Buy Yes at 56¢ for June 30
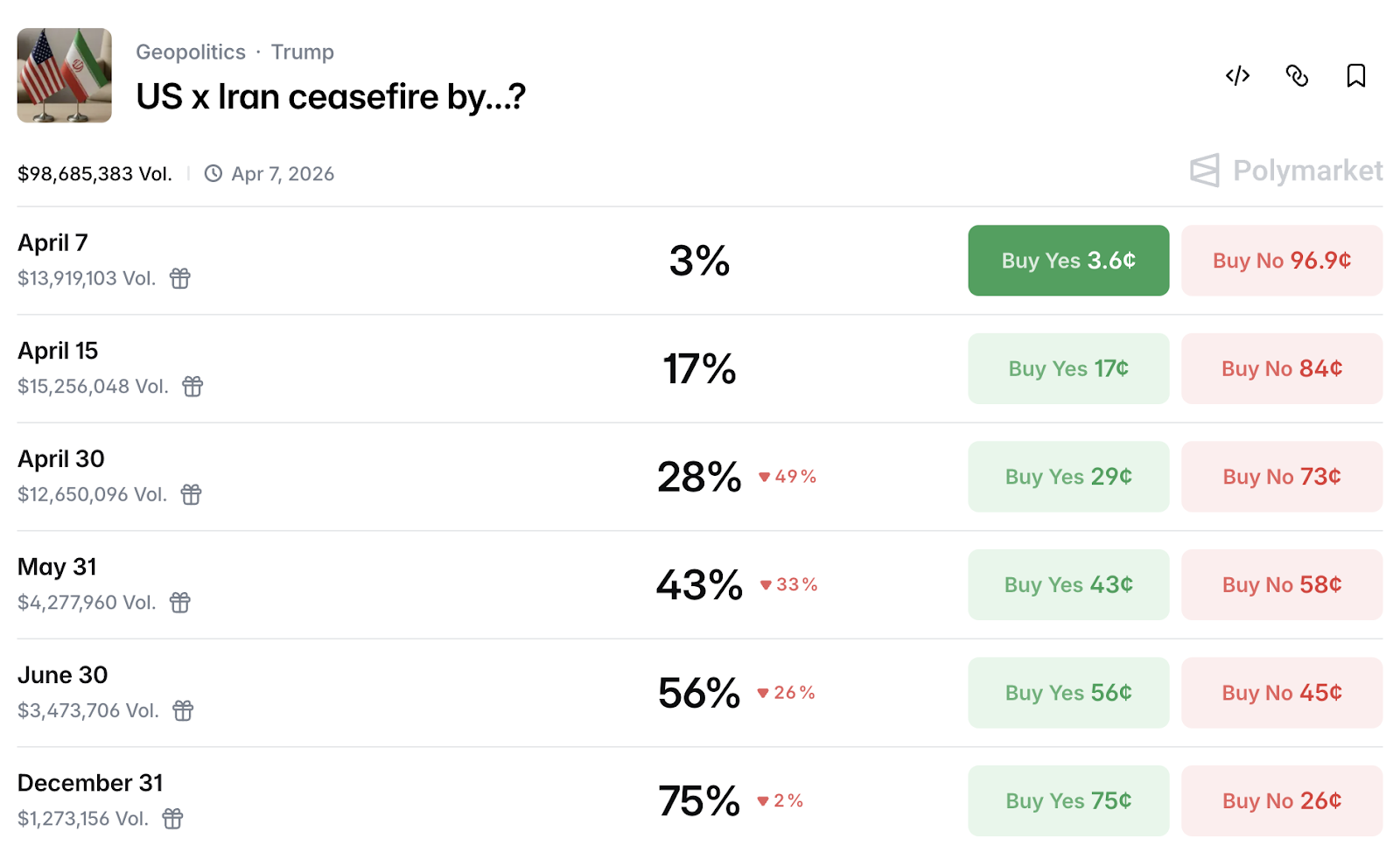The height and width of the screenshot is (866, 1400). [1067, 692]
